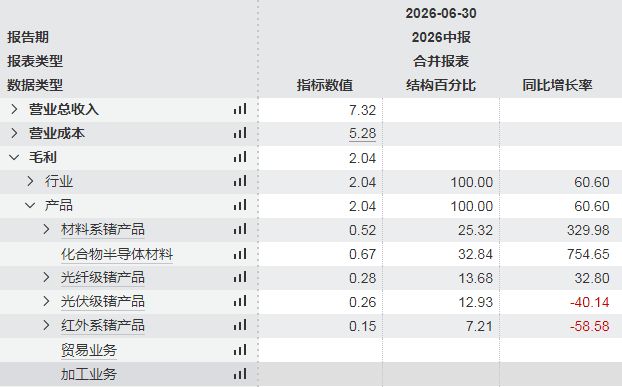Collapse the 毛利 row
The image size is (622, 387).
14,157
